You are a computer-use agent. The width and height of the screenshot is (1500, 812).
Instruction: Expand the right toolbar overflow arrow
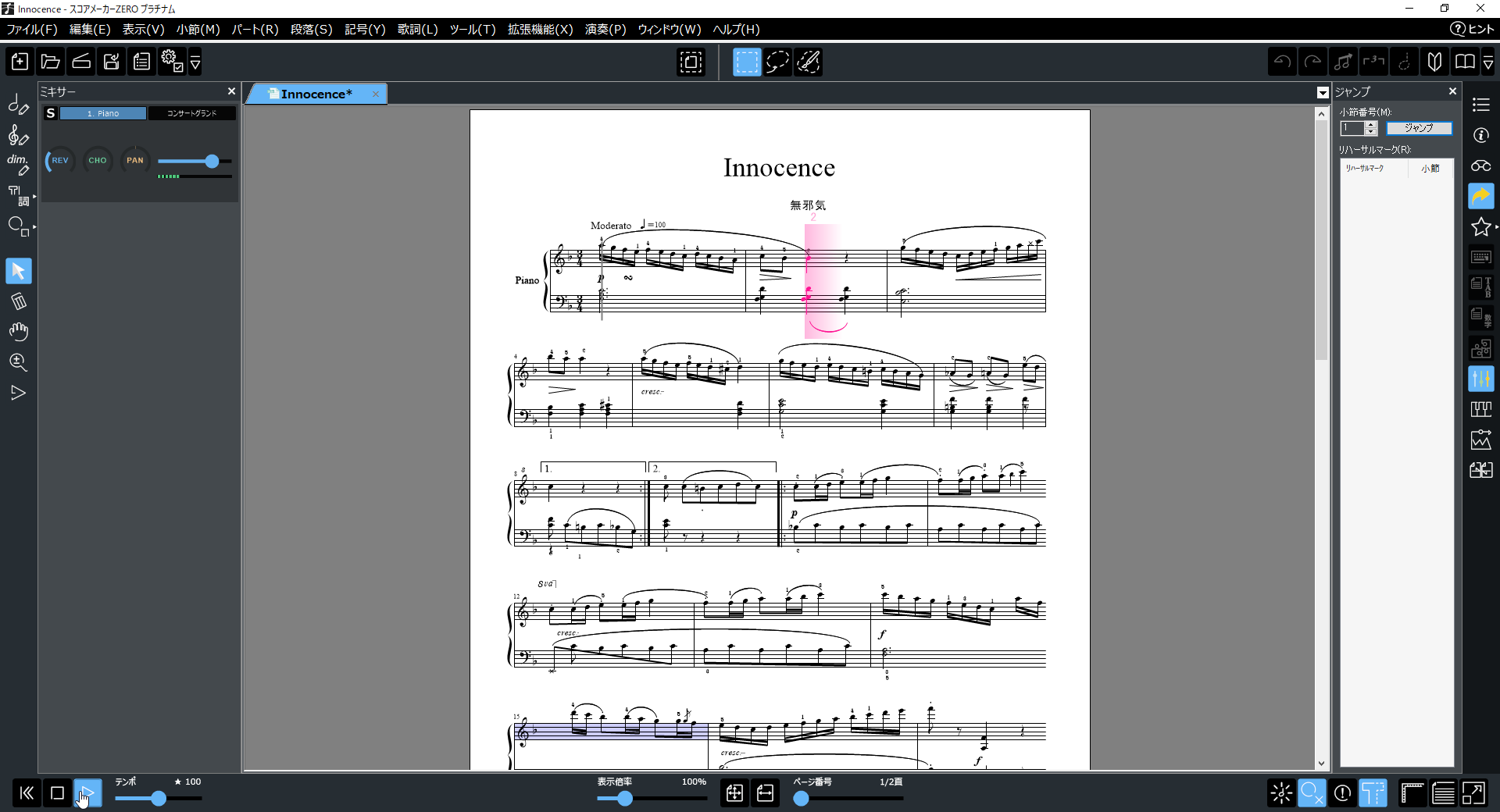point(1488,62)
